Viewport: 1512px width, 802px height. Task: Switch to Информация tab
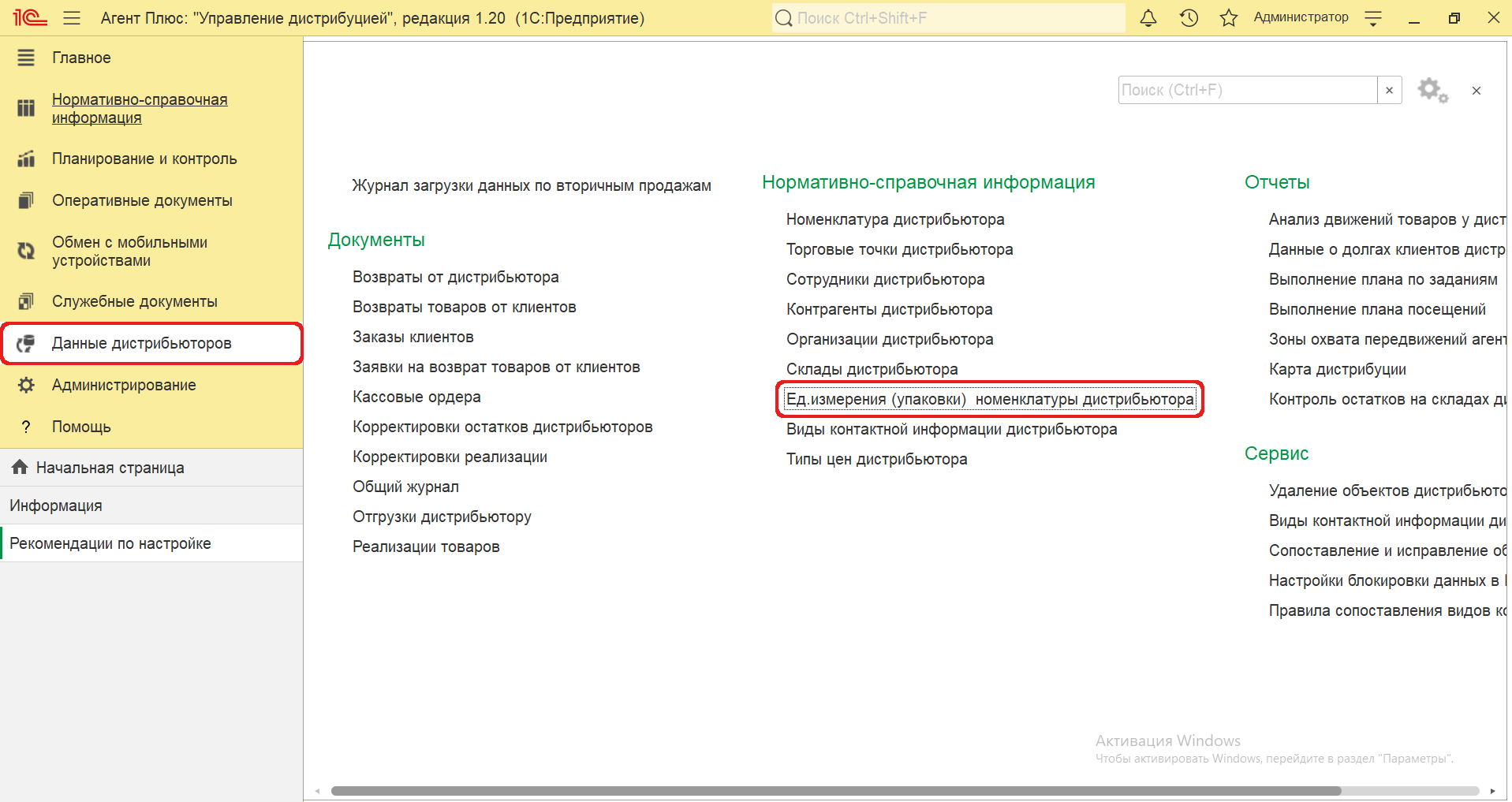click(x=151, y=505)
